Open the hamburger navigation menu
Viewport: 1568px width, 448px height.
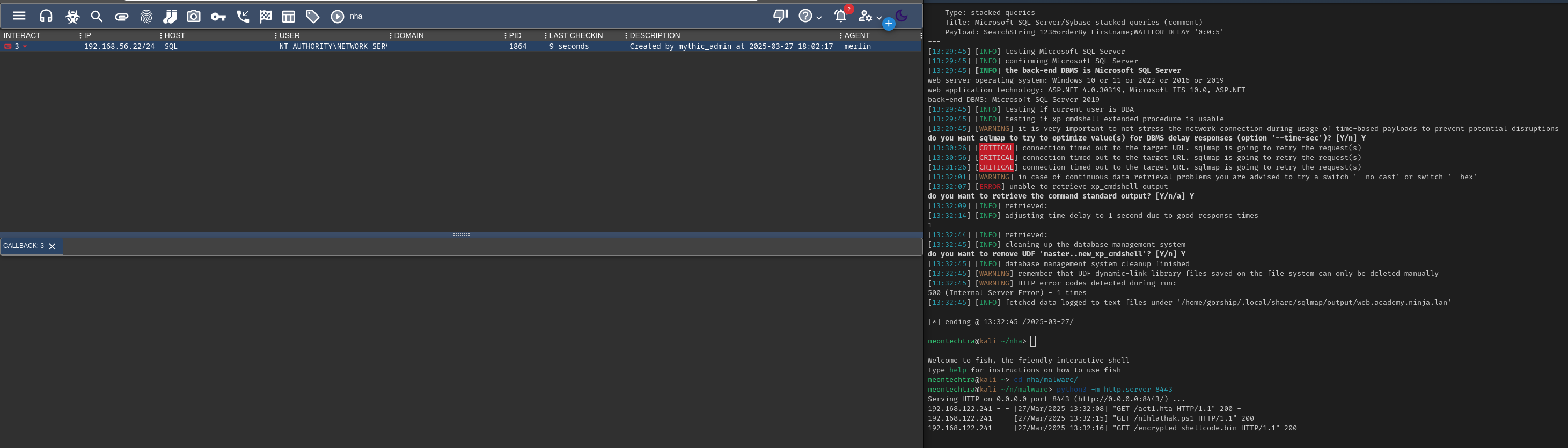click(x=19, y=17)
